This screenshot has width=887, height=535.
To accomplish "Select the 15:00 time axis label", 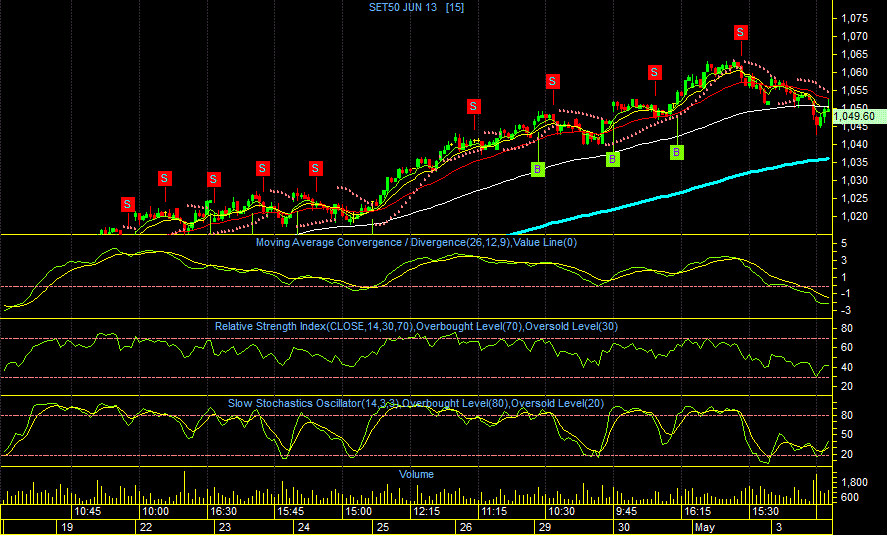I will click(x=359, y=512).
